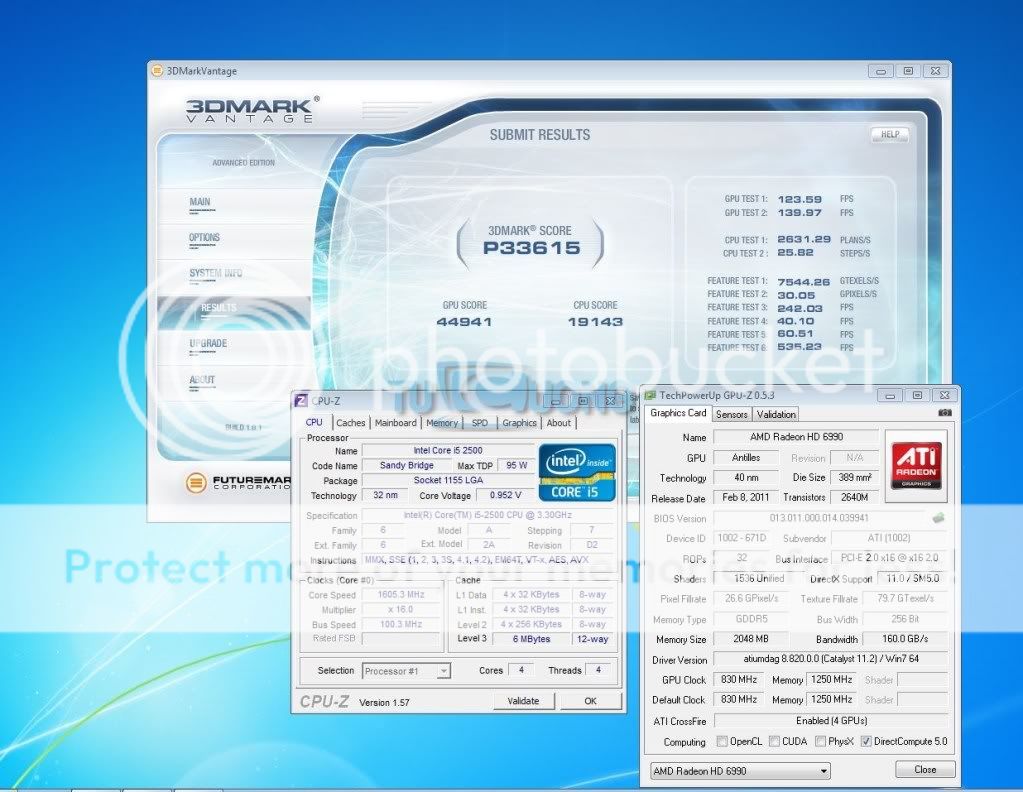Screen dimensions: 1023x792
Task: Click the Max TDP value 95 W
Action: [516, 465]
